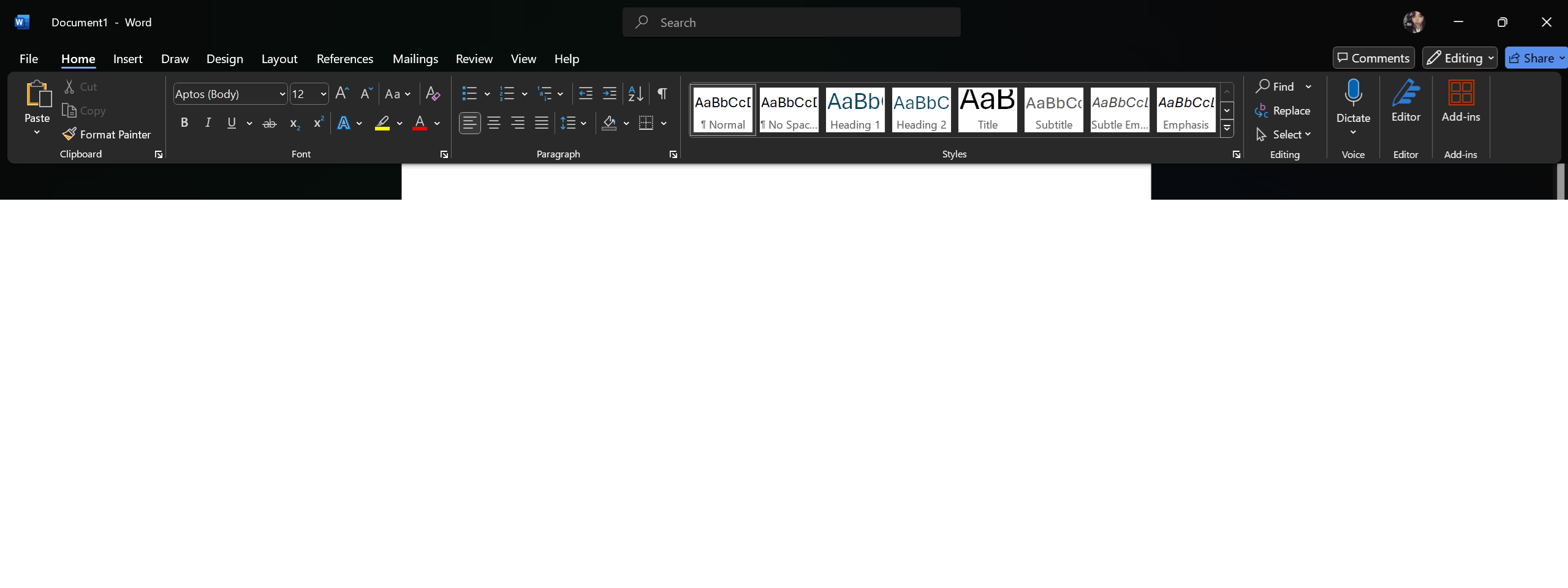Toggle bold formatting
The image size is (1568, 588).
183,123
